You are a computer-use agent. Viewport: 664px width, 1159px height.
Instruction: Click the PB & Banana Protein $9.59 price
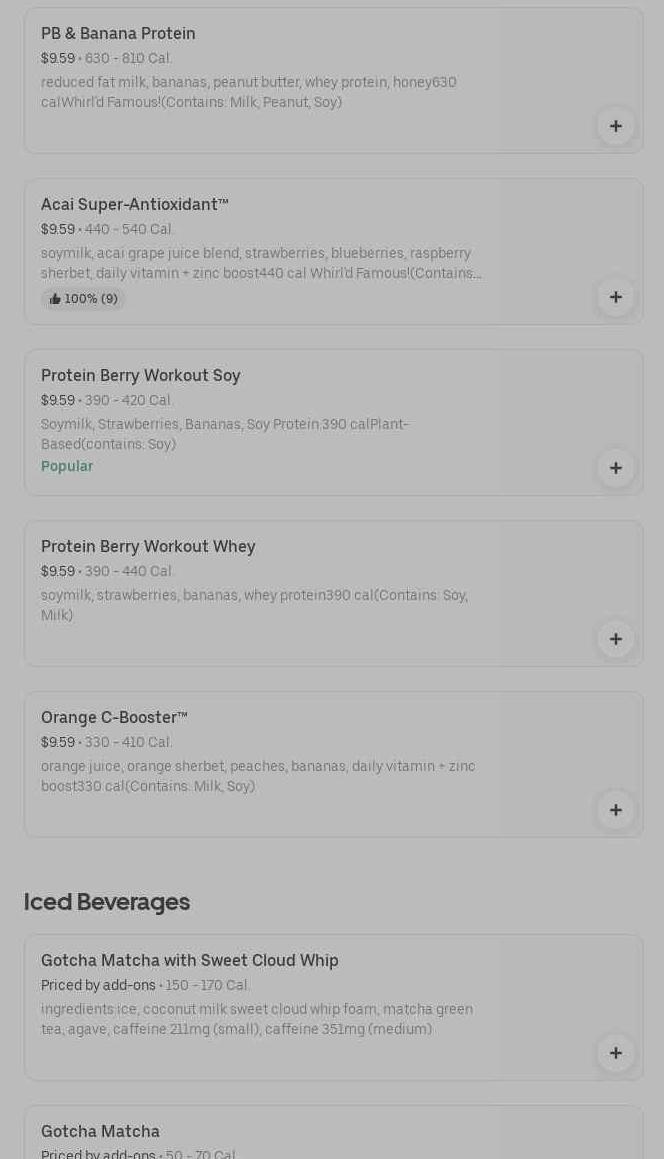[57, 59]
